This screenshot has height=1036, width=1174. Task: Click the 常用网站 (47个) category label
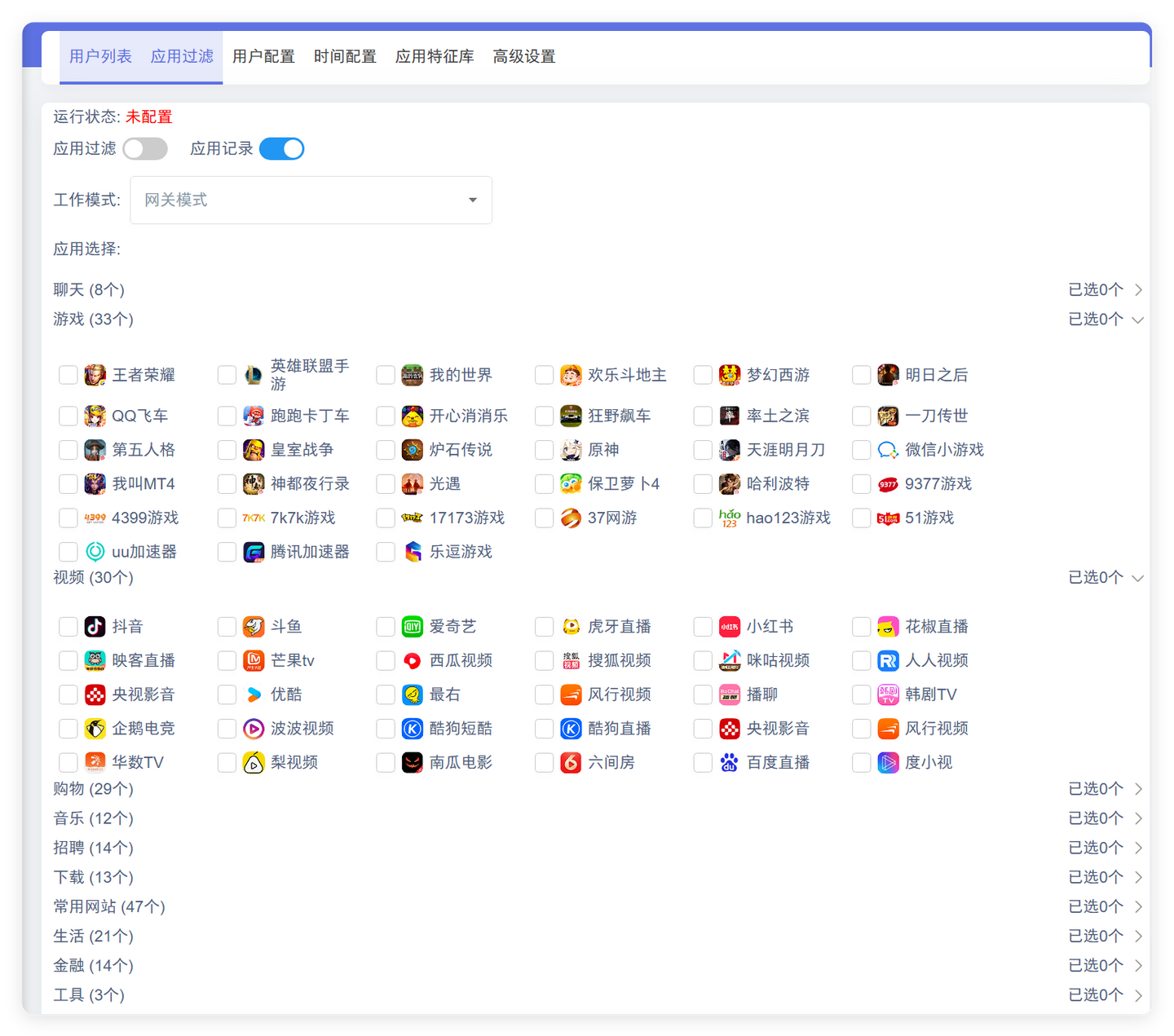(x=109, y=906)
